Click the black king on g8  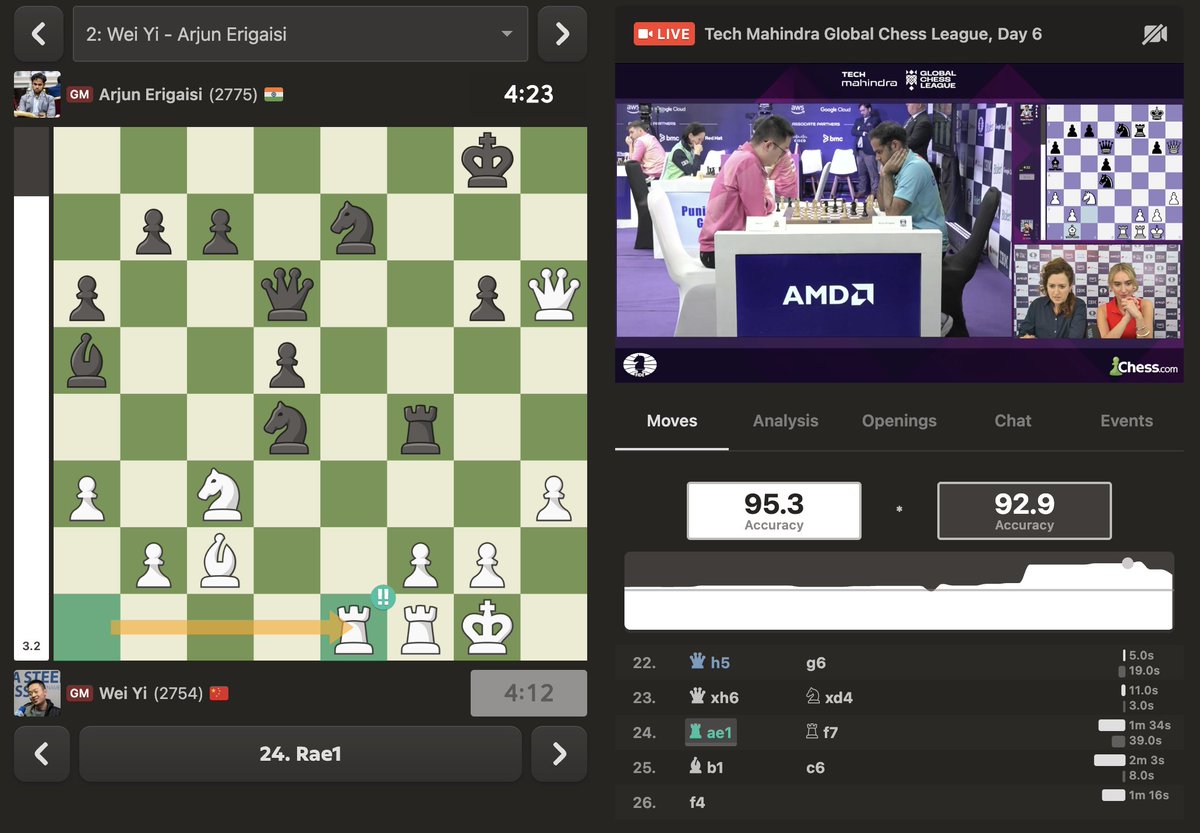486,160
